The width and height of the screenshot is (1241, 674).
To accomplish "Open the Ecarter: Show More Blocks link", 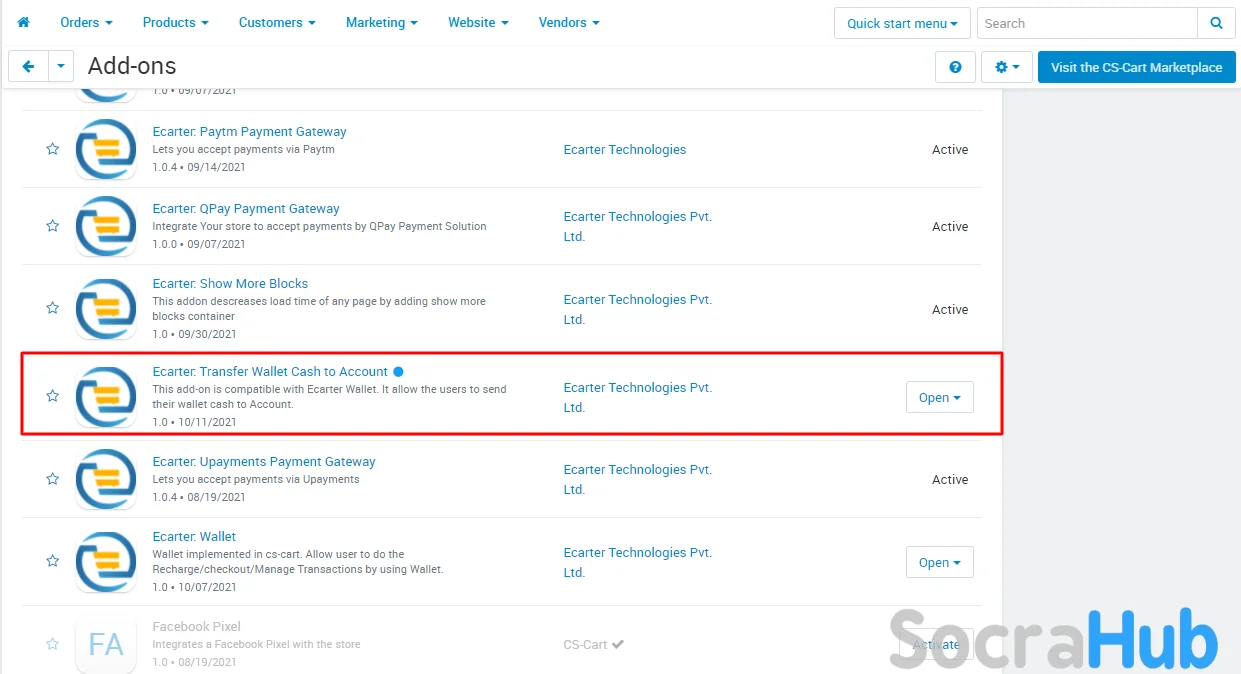I will click(x=230, y=284).
